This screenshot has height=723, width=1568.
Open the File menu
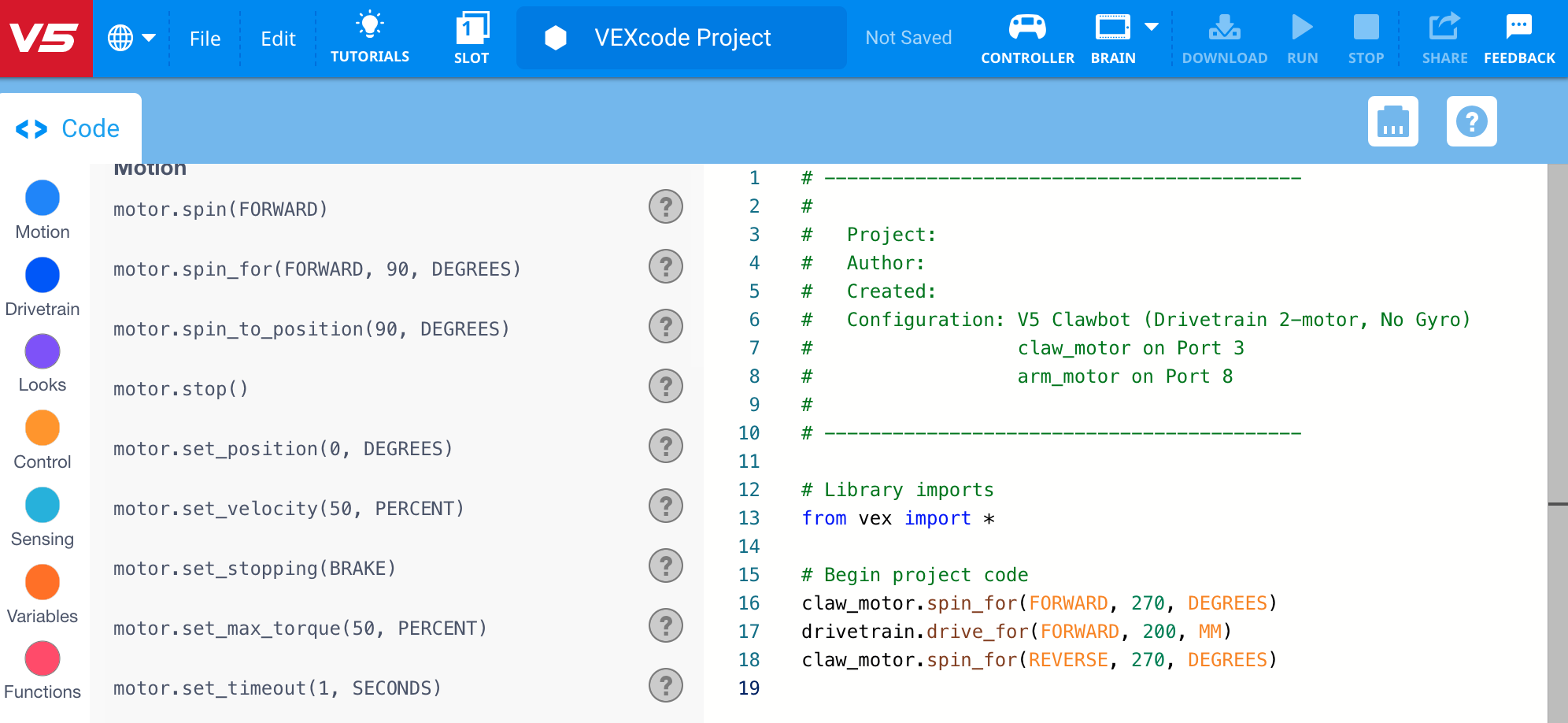(205, 38)
